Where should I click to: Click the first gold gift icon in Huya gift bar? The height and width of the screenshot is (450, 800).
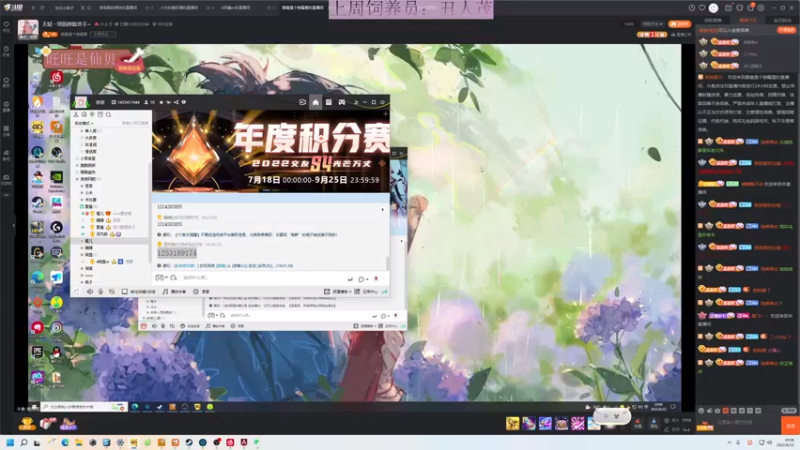point(513,423)
